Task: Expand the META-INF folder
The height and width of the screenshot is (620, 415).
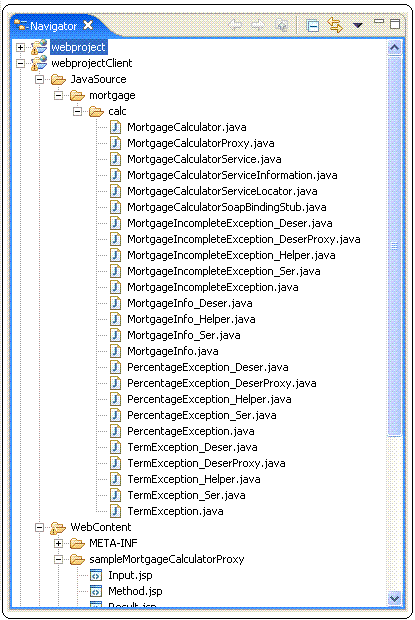Action: (58, 544)
